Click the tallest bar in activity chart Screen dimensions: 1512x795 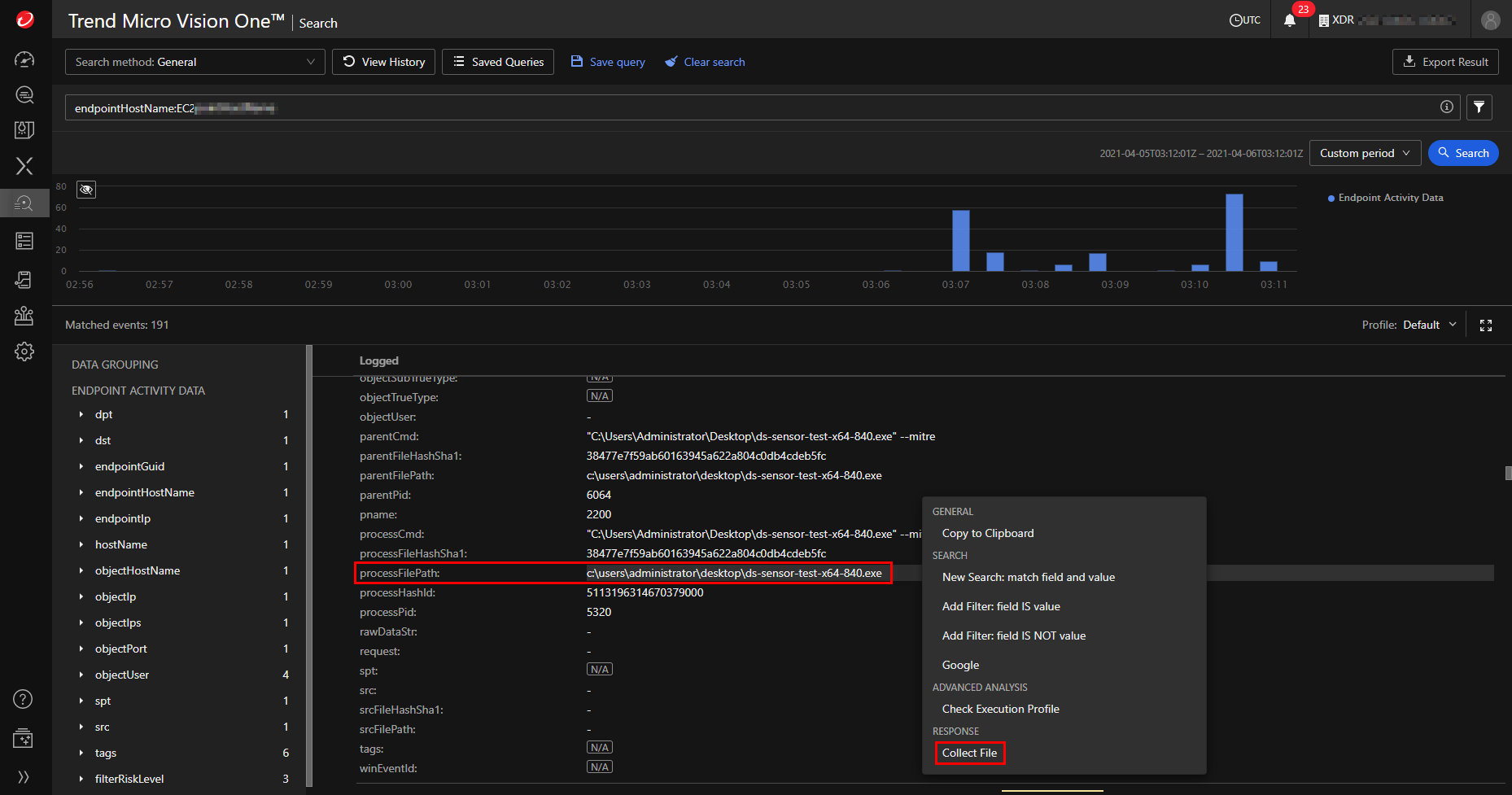coord(1234,233)
